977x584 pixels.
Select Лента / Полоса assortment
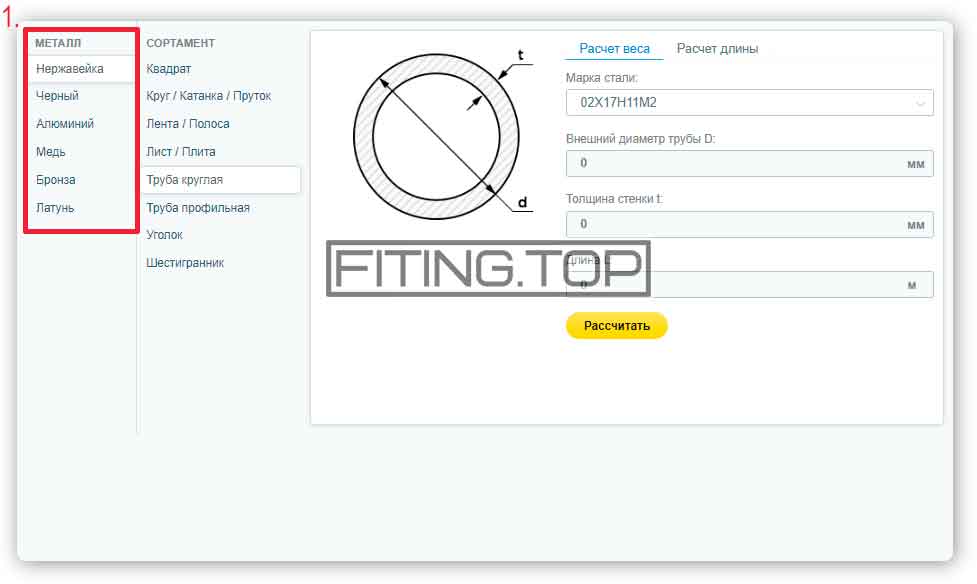point(188,123)
